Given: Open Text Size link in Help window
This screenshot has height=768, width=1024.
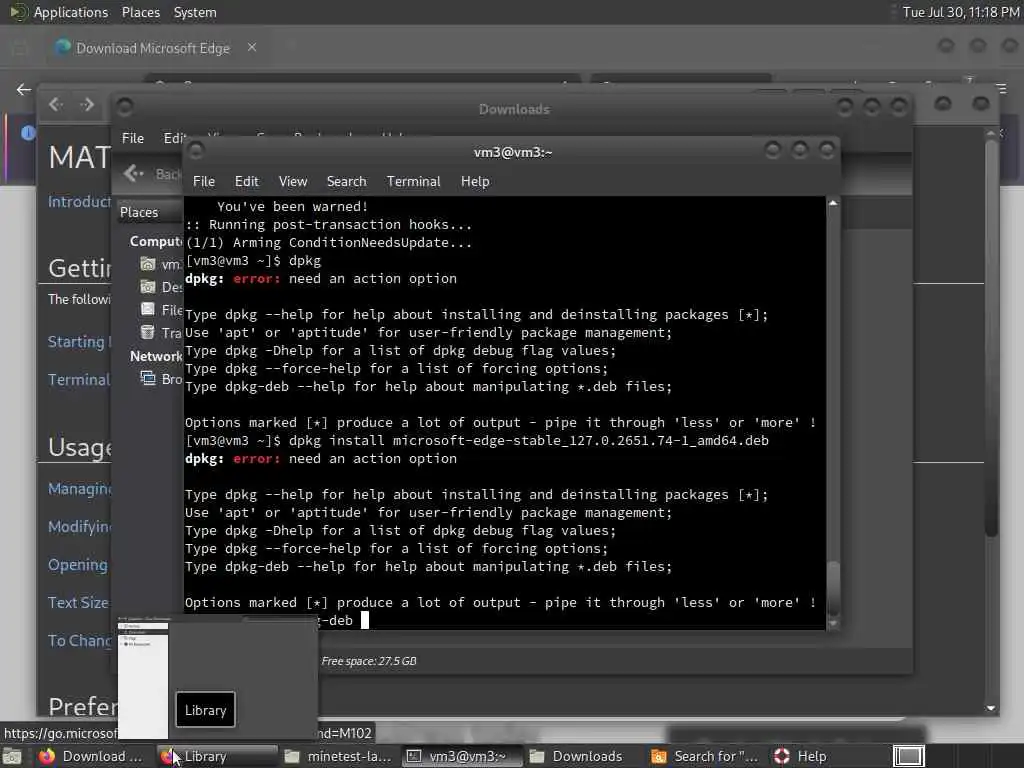Looking at the screenshot, I should pyautogui.click(x=78, y=603).
